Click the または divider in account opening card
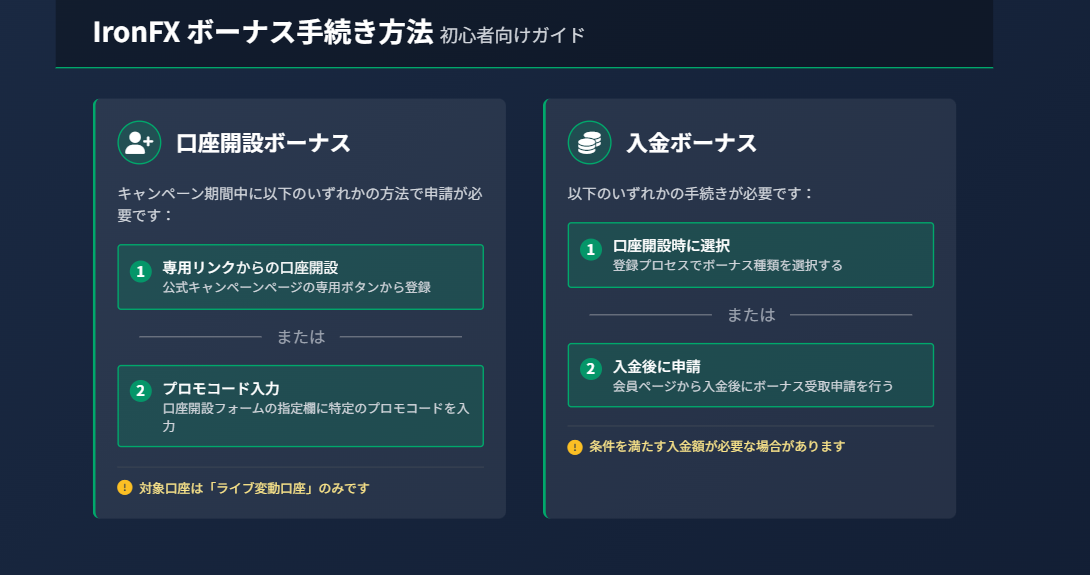Viewport: 1090px width, 575px height. click(x=300, y=337)
